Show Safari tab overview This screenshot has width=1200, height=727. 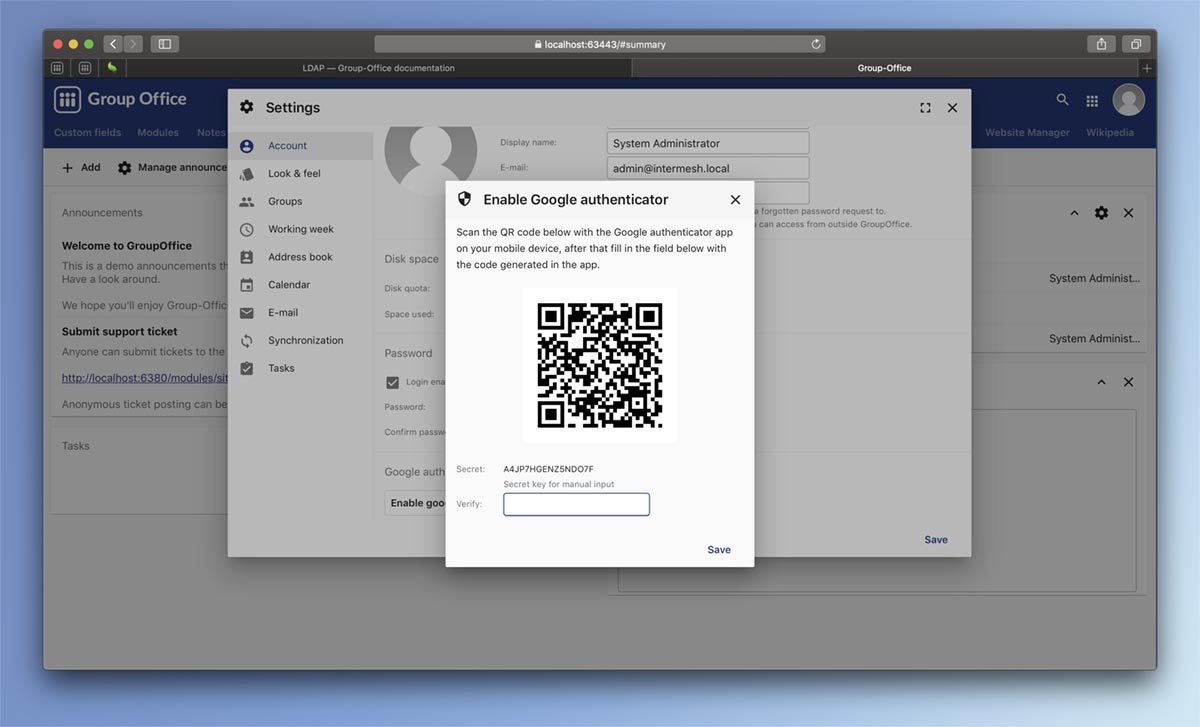(1136, 44)
